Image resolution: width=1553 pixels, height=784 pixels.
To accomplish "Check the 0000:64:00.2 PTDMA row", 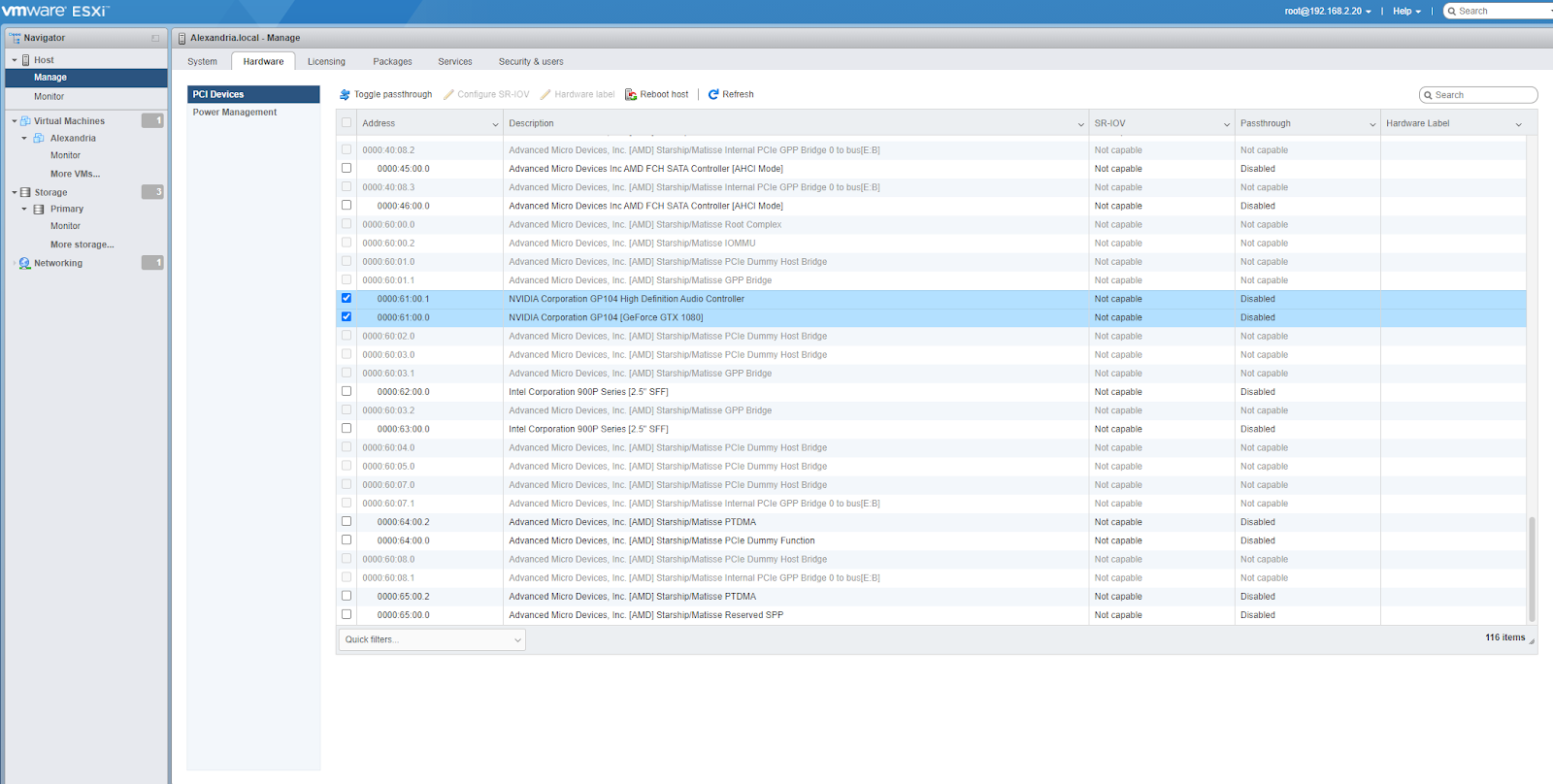I will coord(347,522).
